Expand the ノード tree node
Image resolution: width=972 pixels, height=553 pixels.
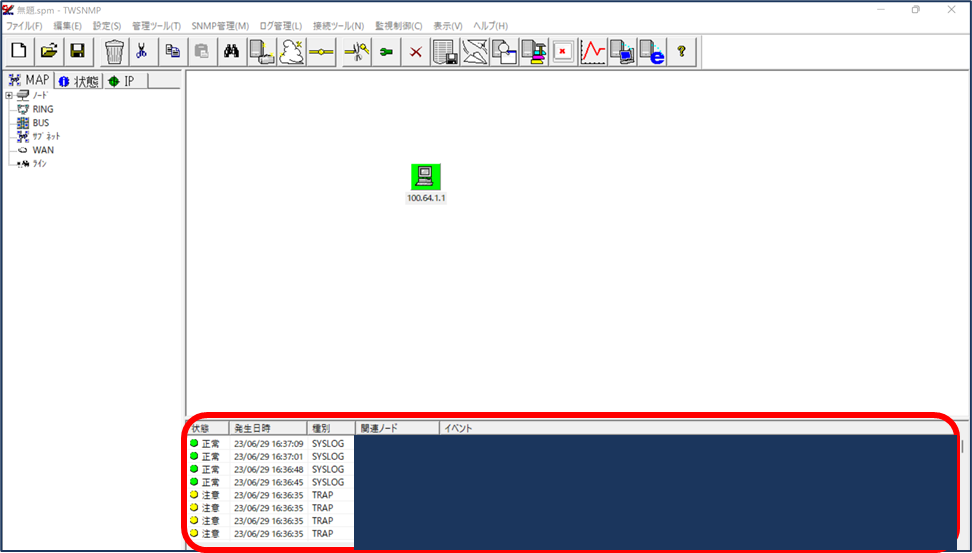(x=9, y=95)
